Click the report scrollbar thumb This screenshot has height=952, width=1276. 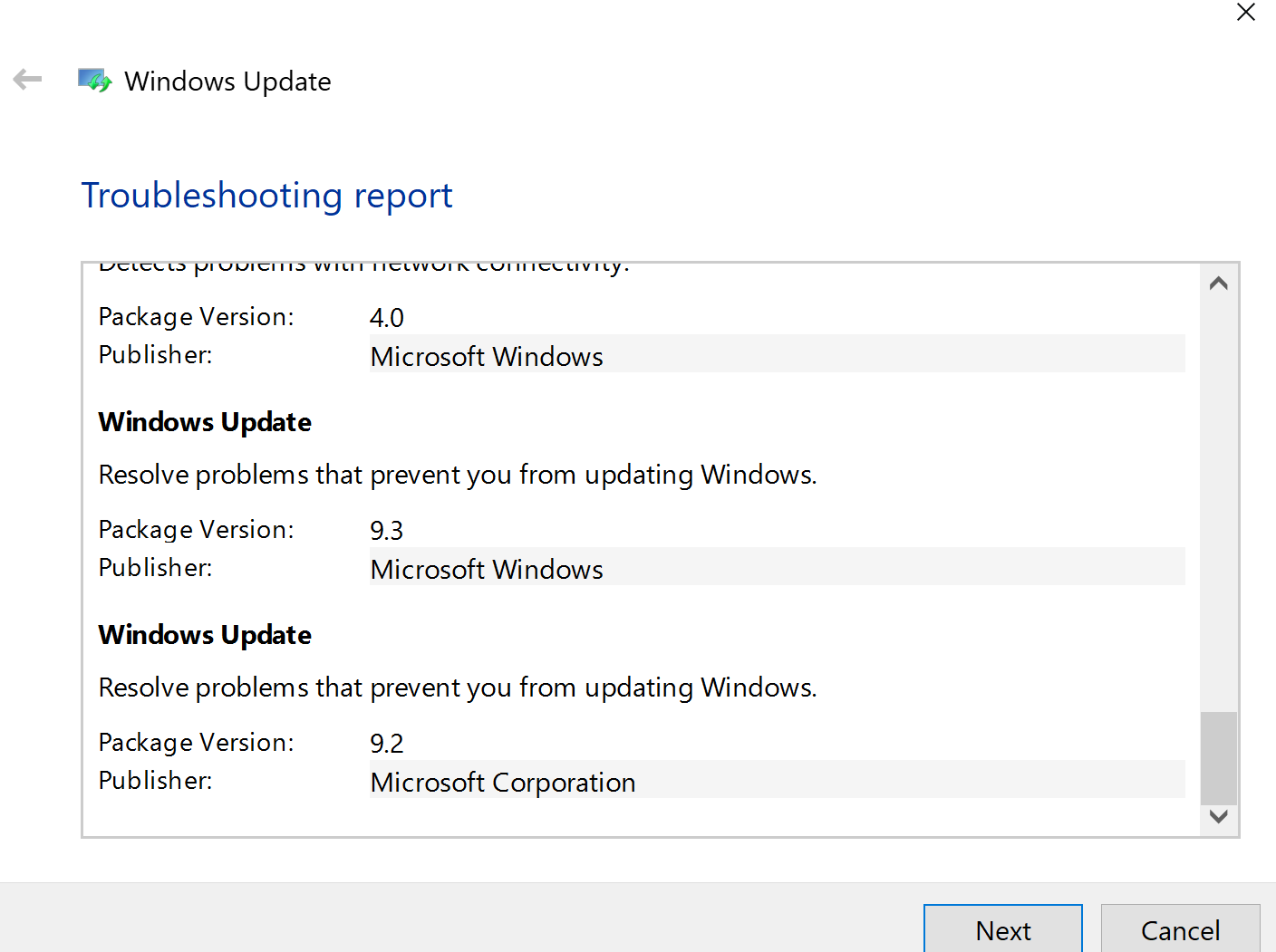pos(1219,758)
